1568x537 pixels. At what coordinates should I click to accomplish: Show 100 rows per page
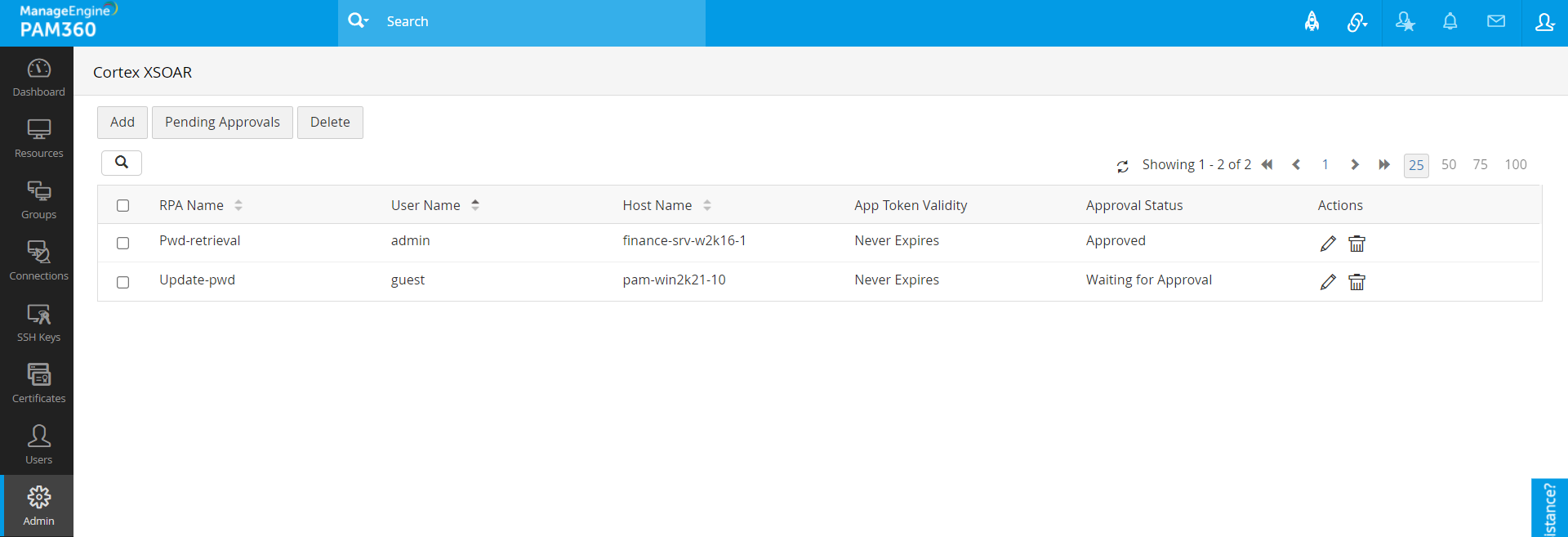1516,164
